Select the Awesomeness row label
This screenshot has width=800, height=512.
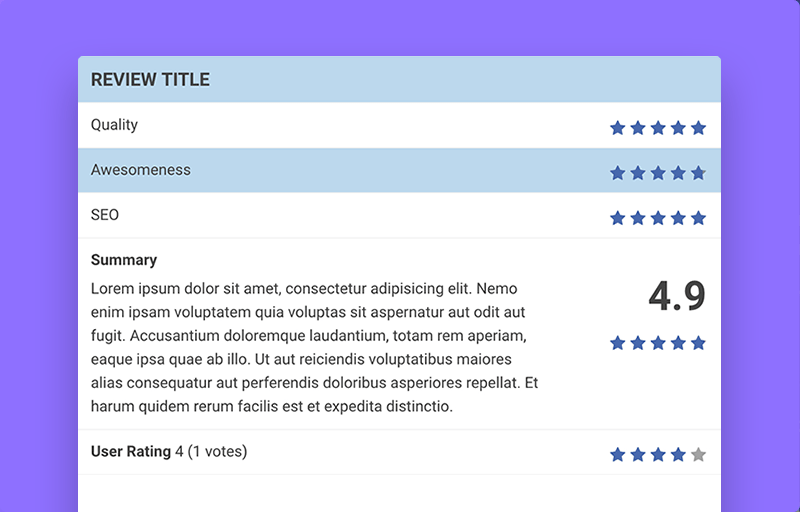pos(141,170)
